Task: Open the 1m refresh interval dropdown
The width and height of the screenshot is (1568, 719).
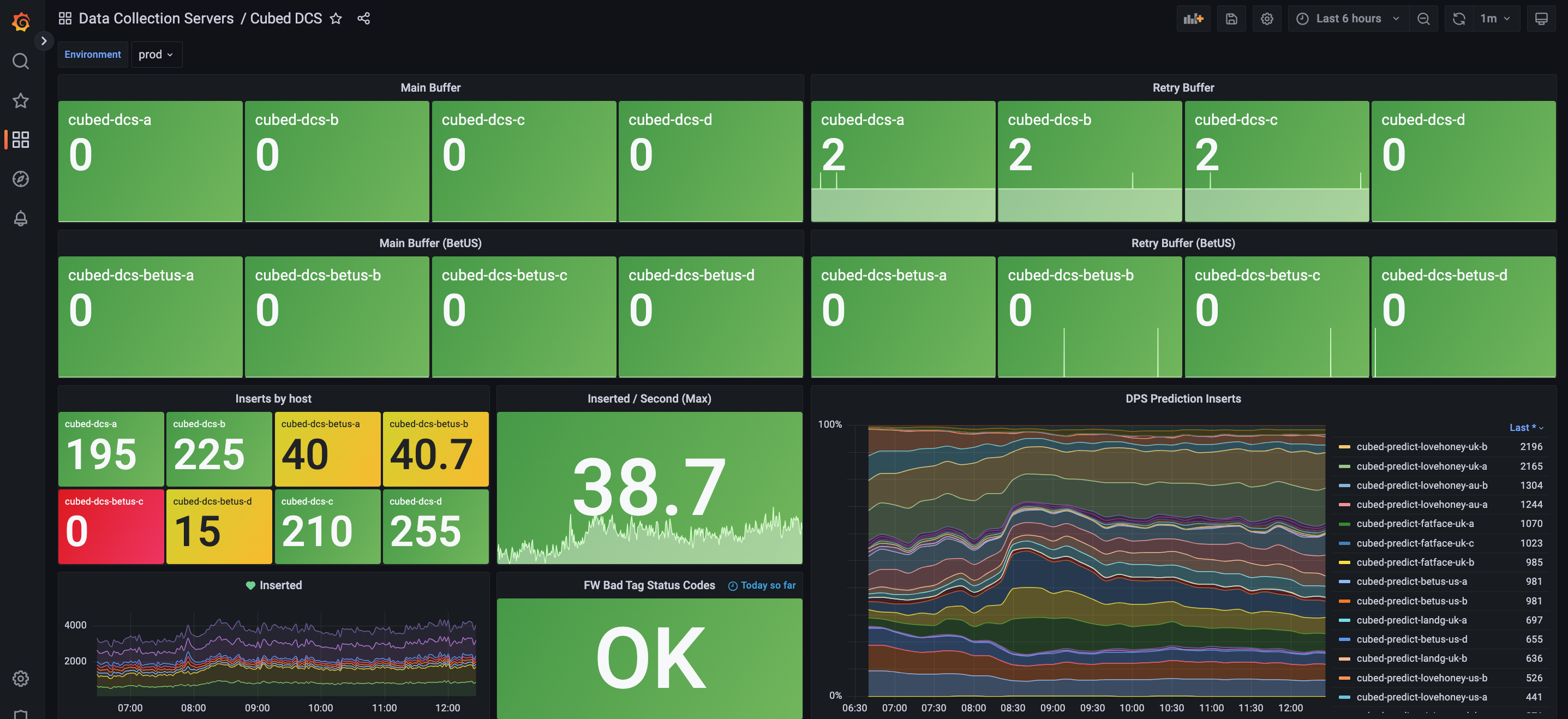Action: pyautogui.click(x=1495, y=19)
